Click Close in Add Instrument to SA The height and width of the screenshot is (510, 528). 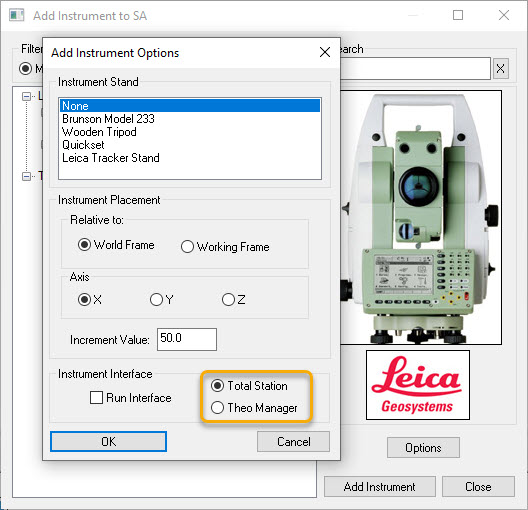point(478,487)
